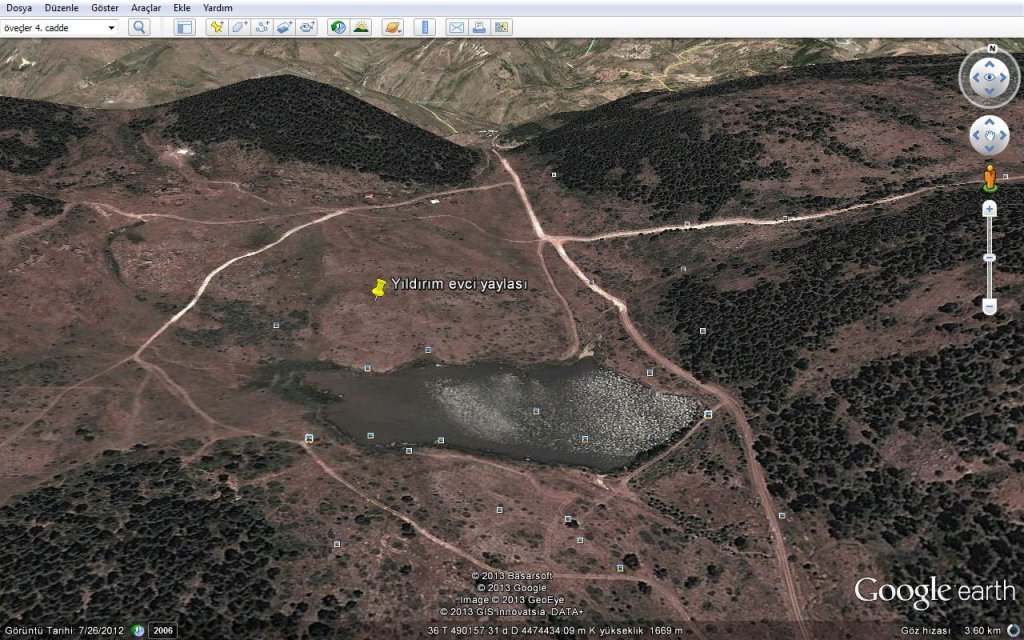Viewport: 1024px width, 640px height.
Task: Open the Araçlar menu
Action: click(146, 7)
